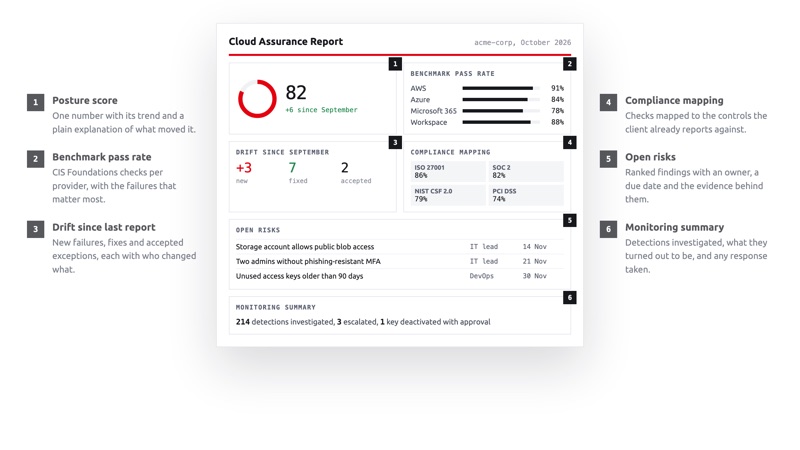Screen dimensions: 800x450
Task: Click the 78% value for Microsoft 365
Action: click(557, 111)
